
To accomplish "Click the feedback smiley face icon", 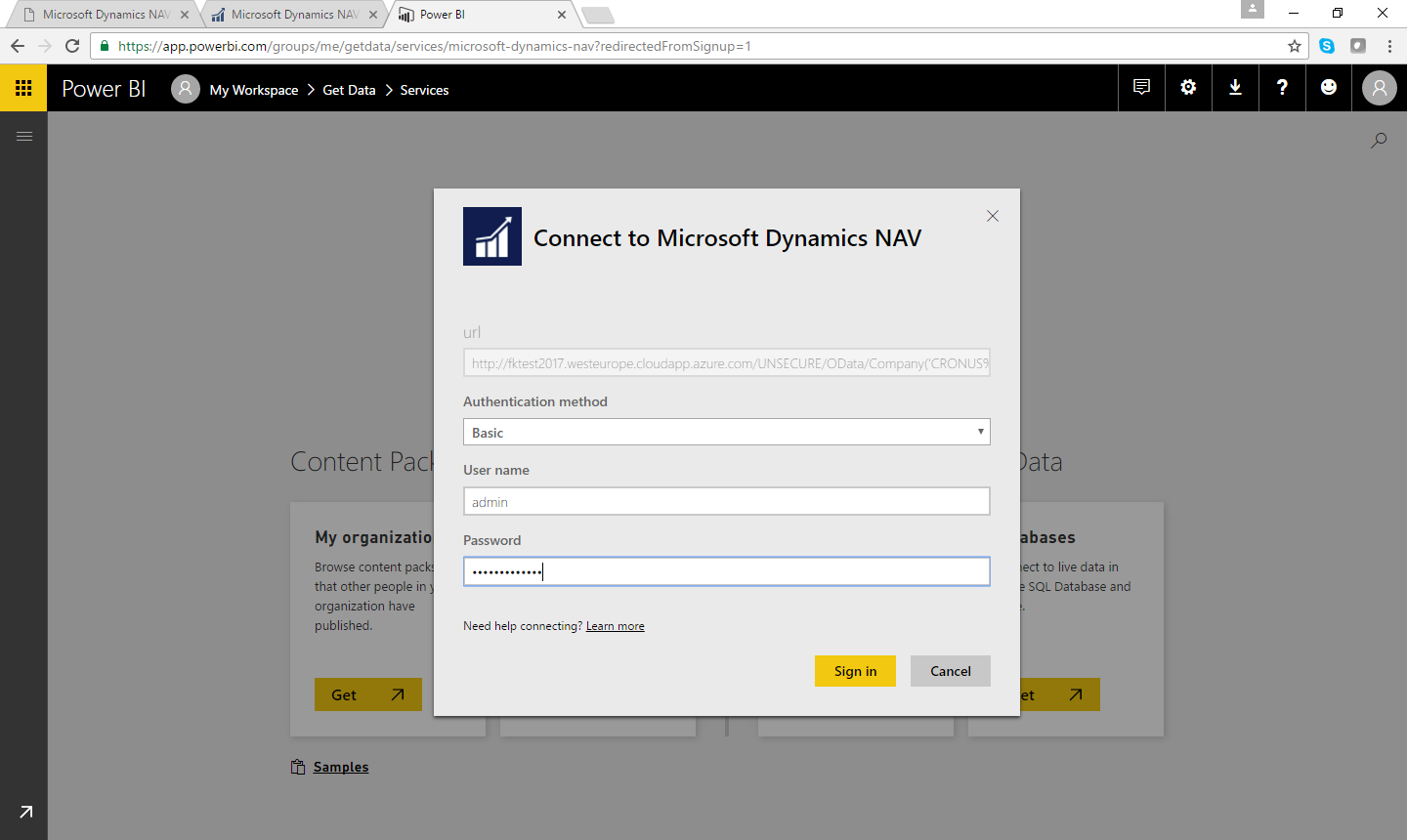I will click(x=1329, y=88).
